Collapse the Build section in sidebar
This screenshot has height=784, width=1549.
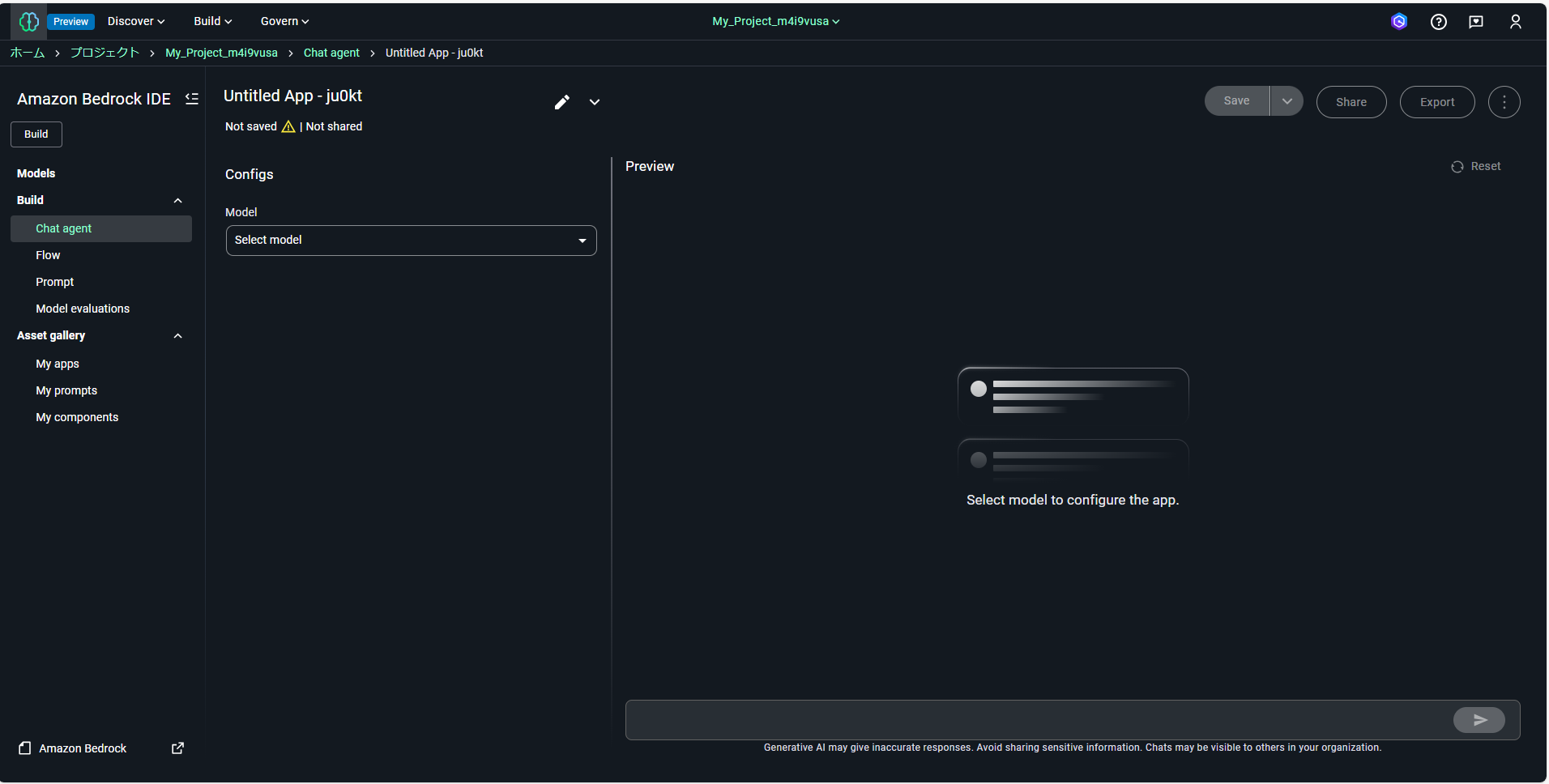tap(178, 201)
